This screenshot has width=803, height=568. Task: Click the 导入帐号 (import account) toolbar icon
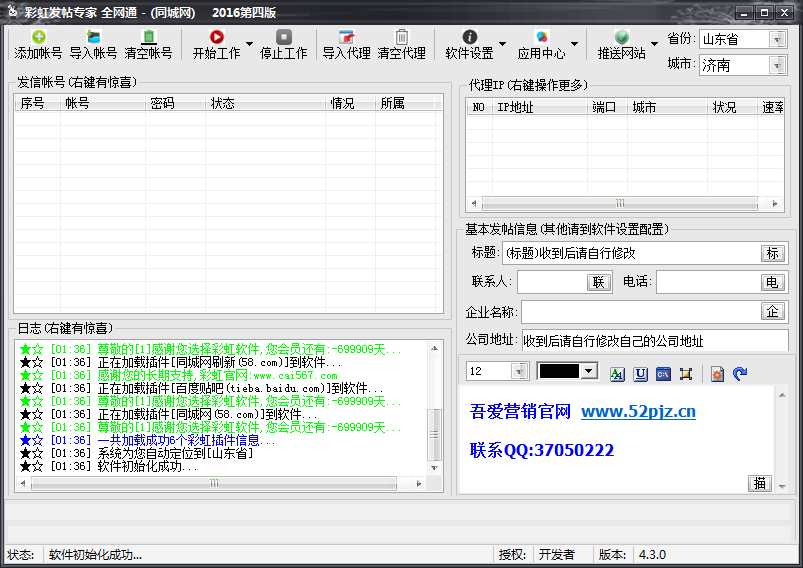click(93, 44)
